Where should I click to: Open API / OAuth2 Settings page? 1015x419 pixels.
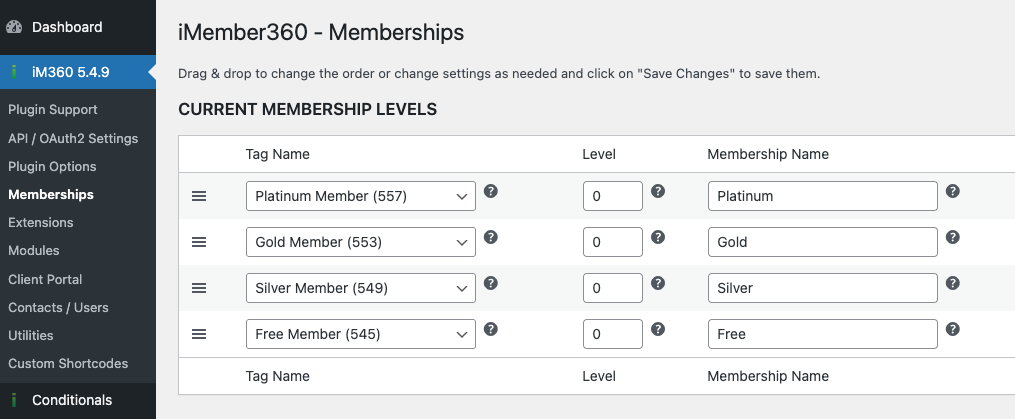click(x=73, y=138)
